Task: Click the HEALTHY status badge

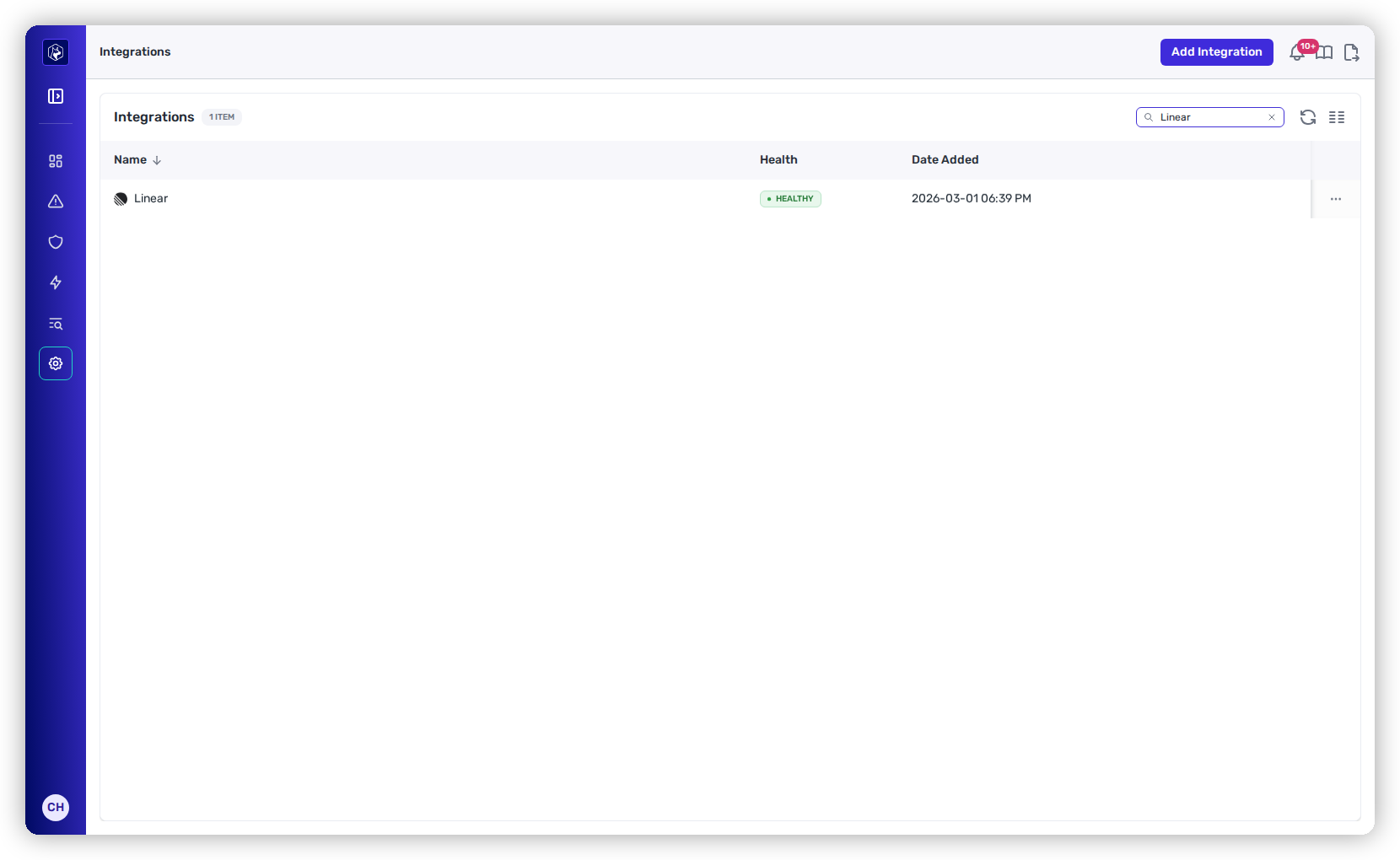Action: pos(790,199)
